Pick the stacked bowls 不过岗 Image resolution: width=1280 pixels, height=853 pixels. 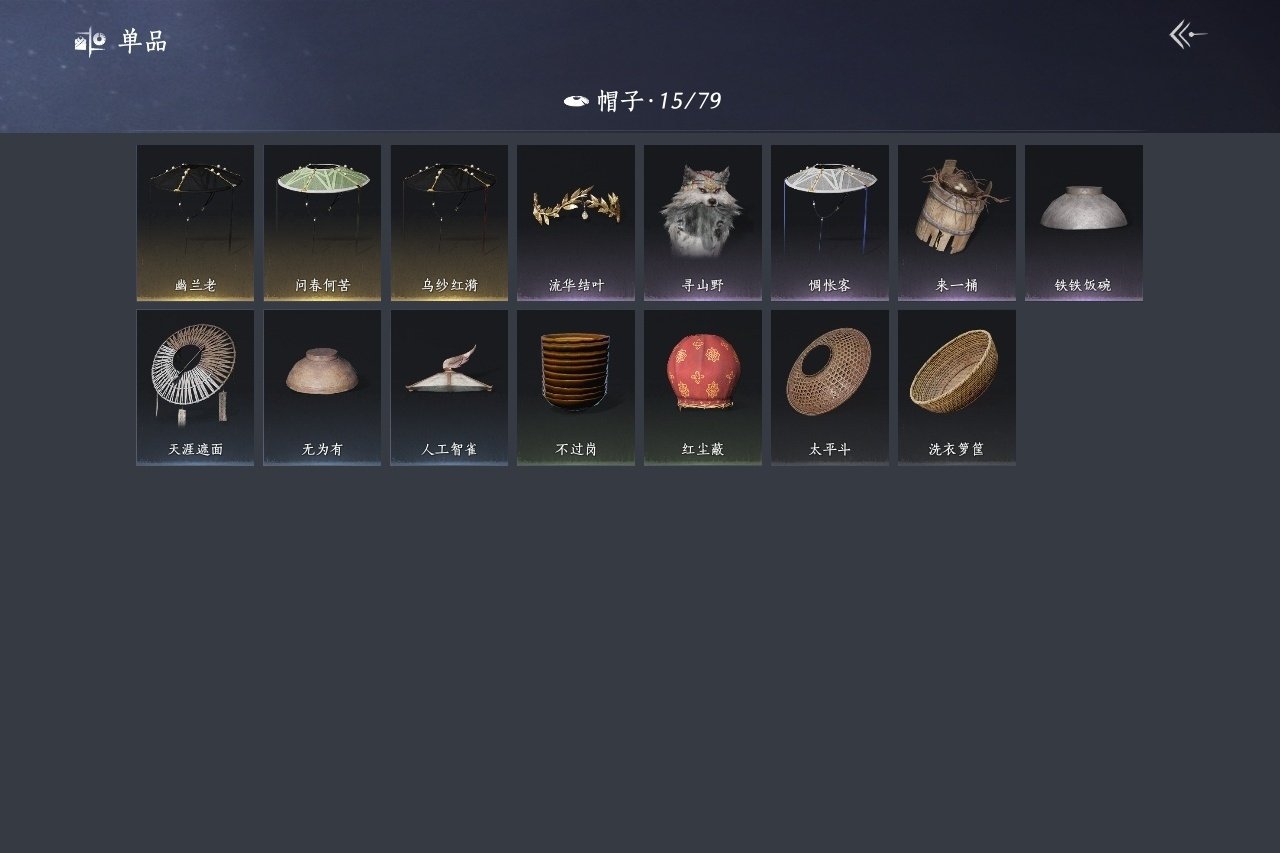click(576, 387)
